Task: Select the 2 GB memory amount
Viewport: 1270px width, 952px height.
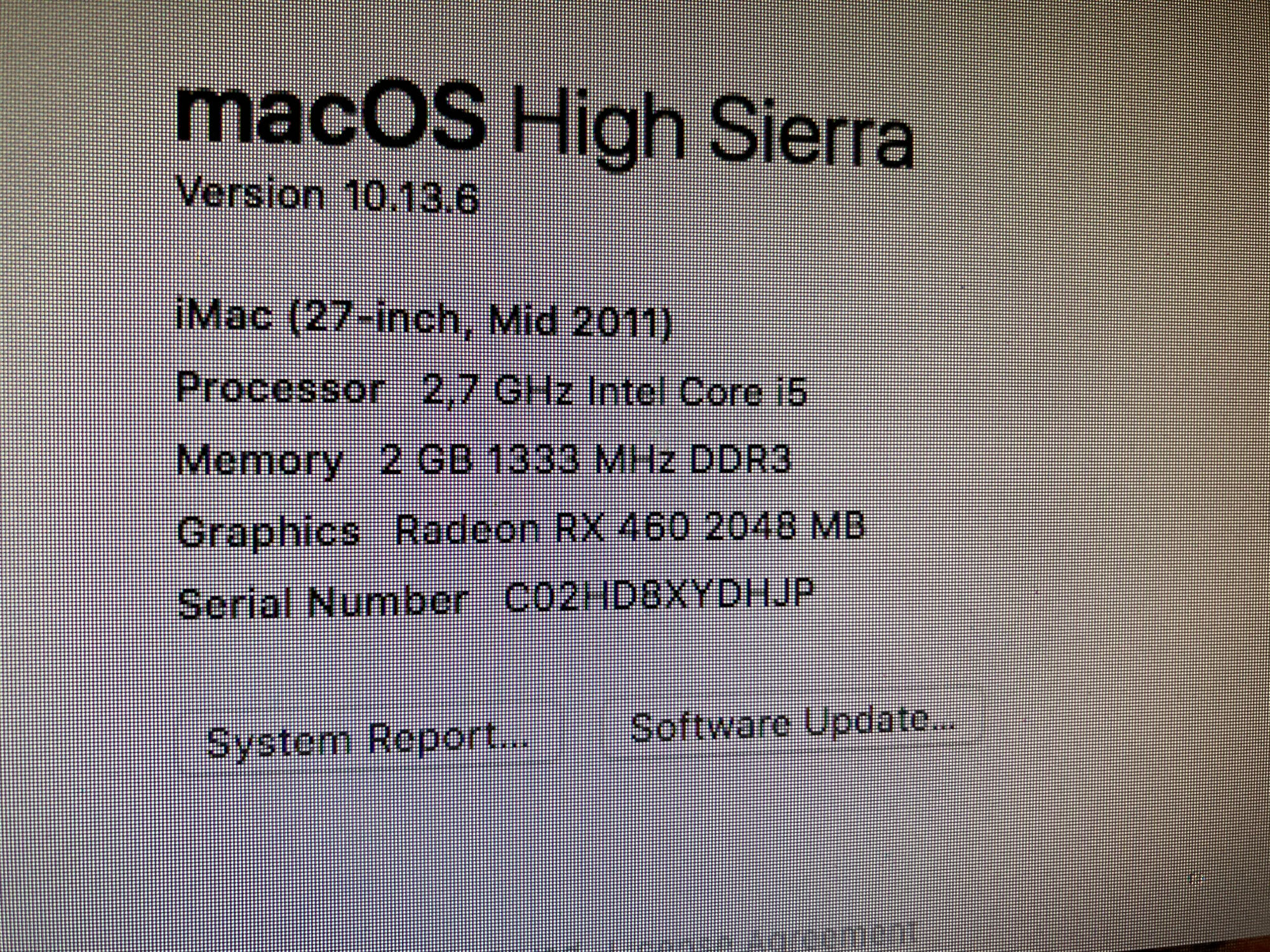Action: pos(426,459)
